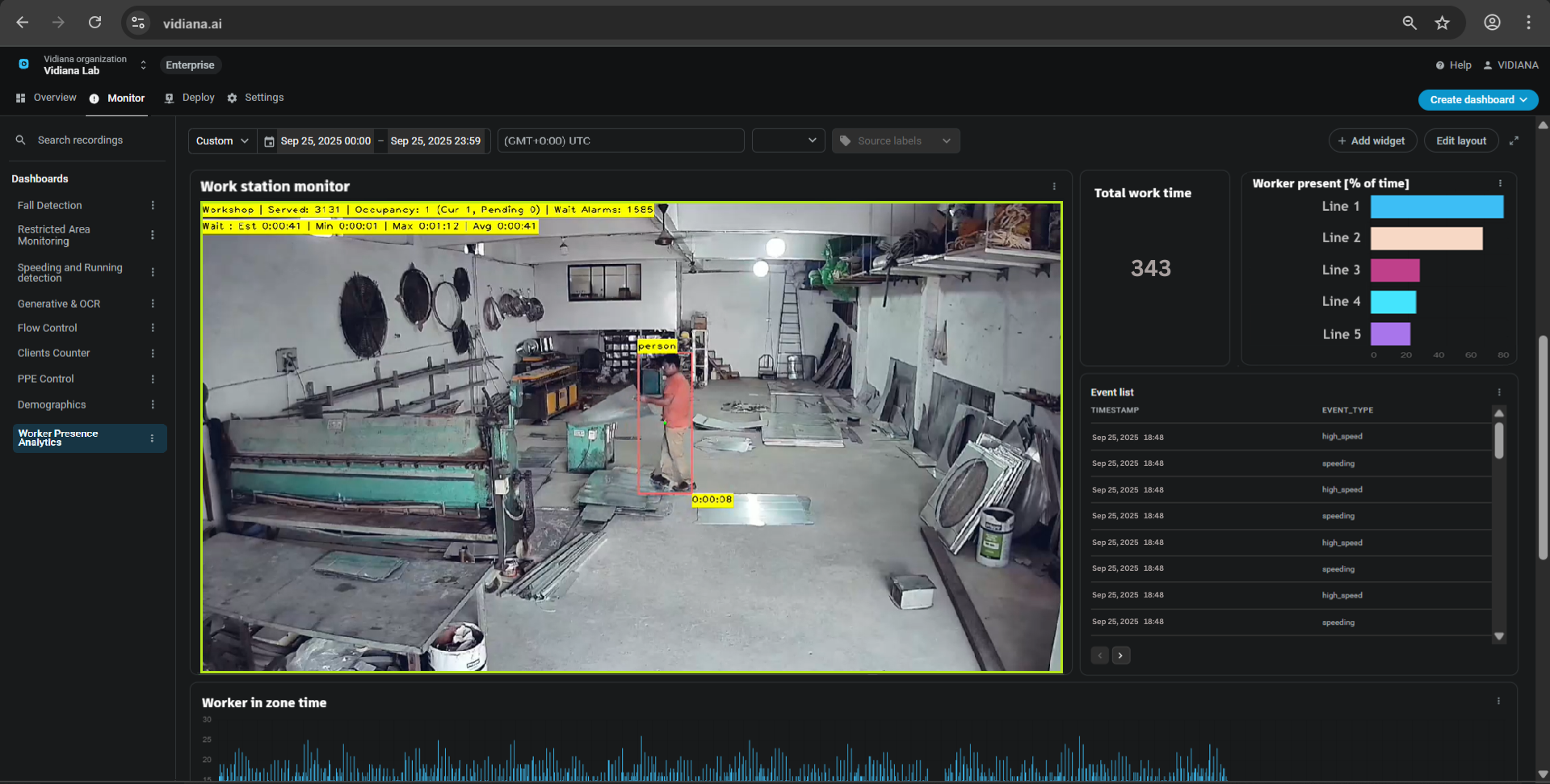Click the search recordings magnifier icon
Image resolution: width=1550 pixels, height=784 pixels.
point(20,140)
